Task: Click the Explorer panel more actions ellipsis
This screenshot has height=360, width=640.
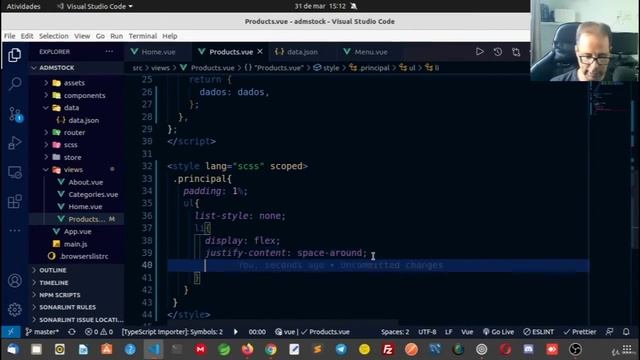Action: tap(109, 51)
